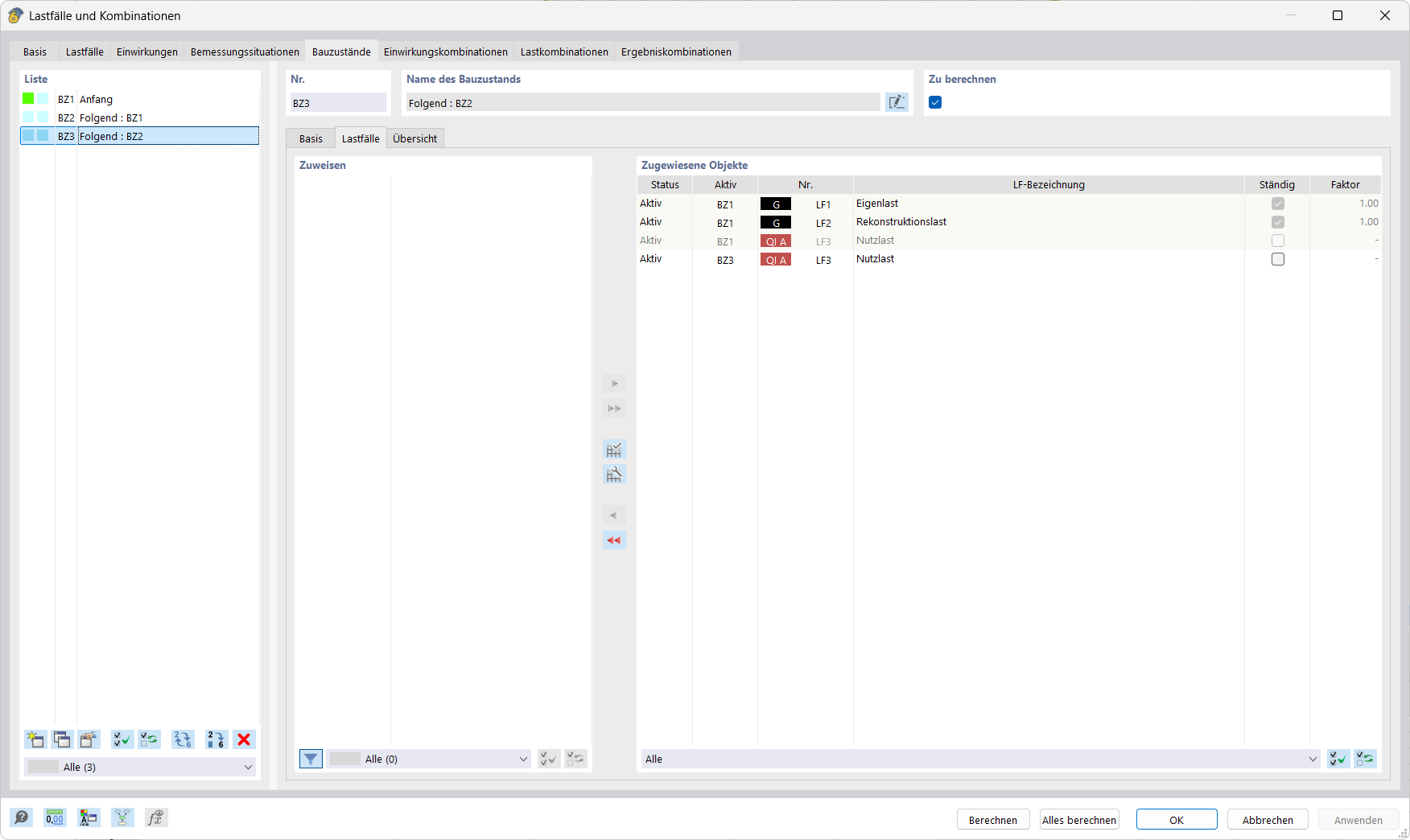
Task: Remove all assigned load cases with double-left arrow
Action: pyautogui.click(x=614, y=540)
